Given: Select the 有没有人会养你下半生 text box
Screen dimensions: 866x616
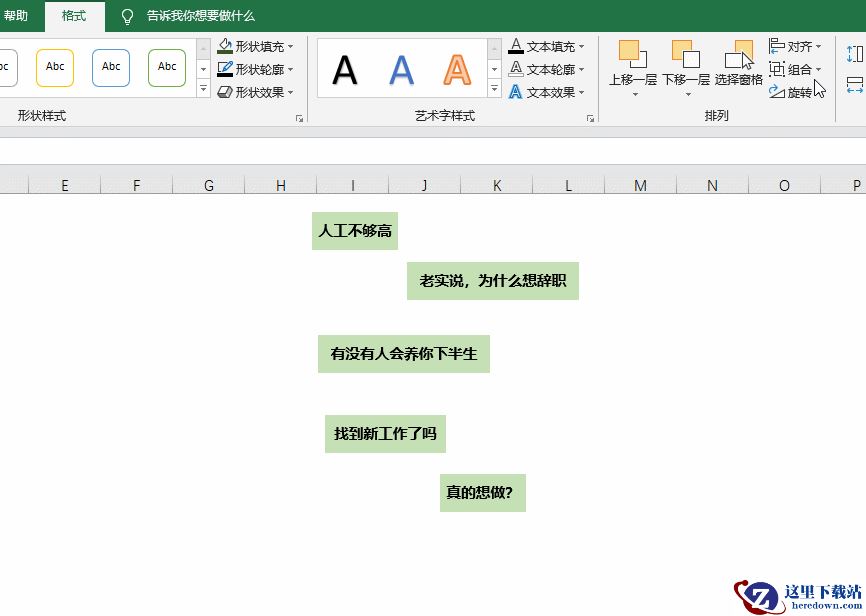Looking at the screenshot, I should pos(404,354).
